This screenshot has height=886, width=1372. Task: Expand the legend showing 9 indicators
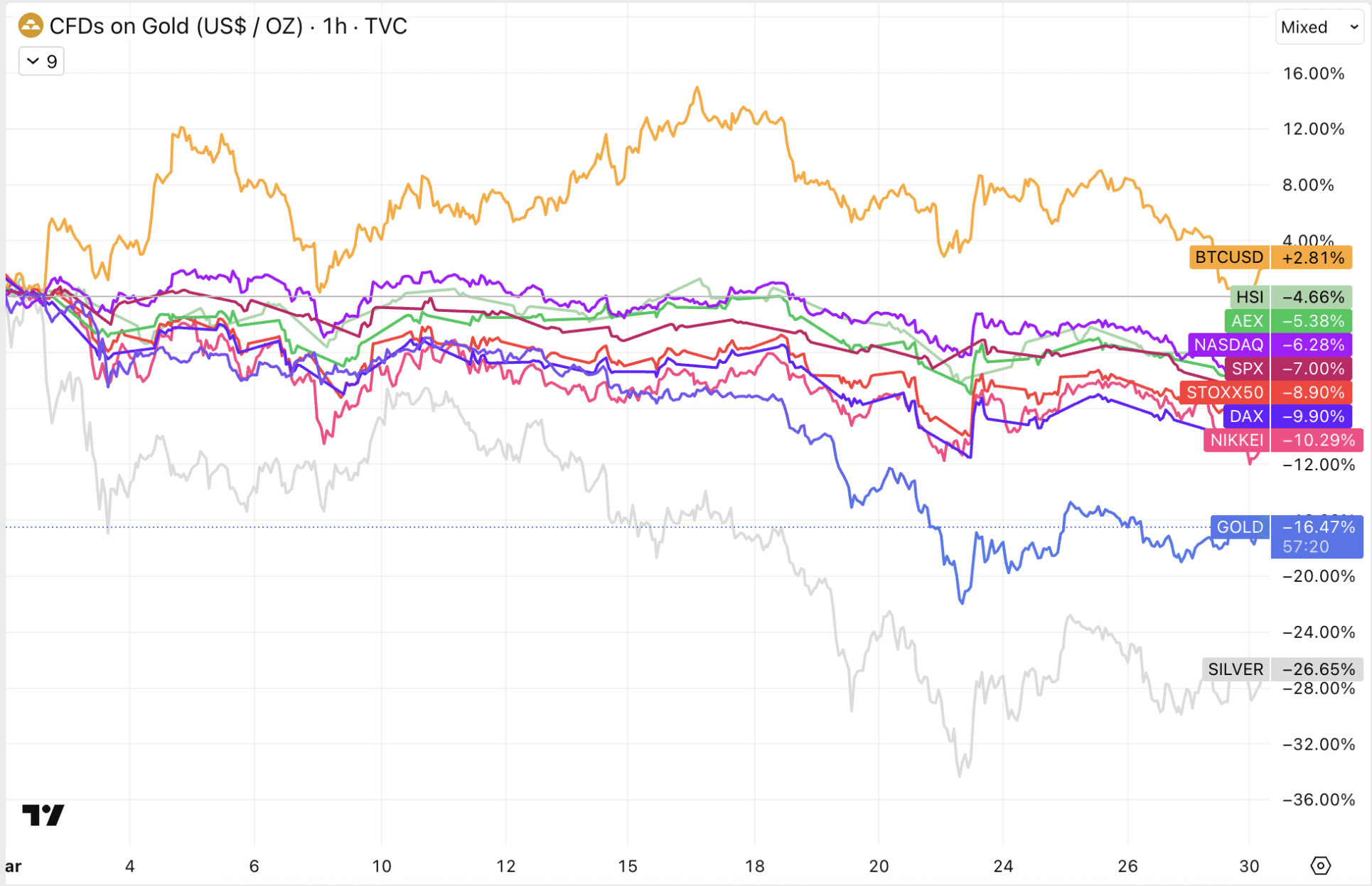point(41,62)
